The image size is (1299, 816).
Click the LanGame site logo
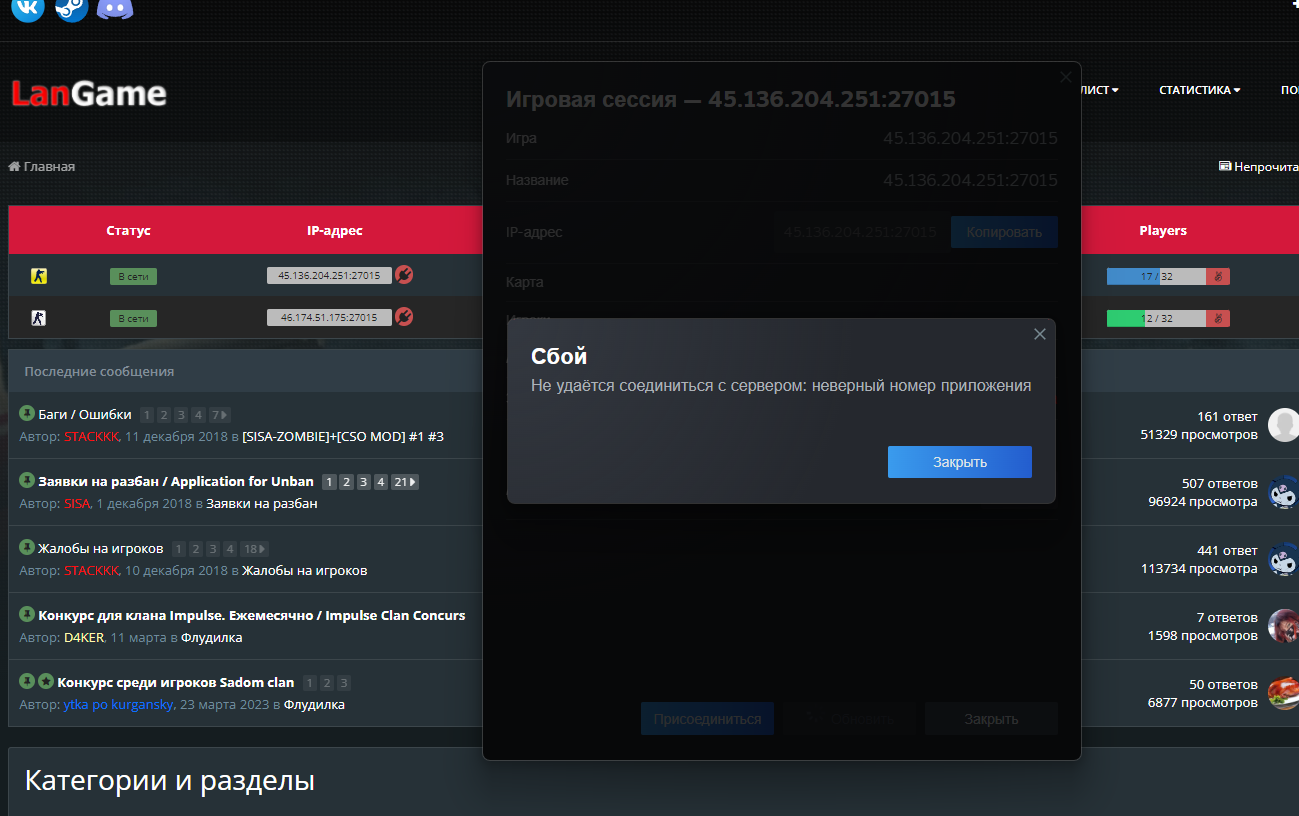(89, 94)
